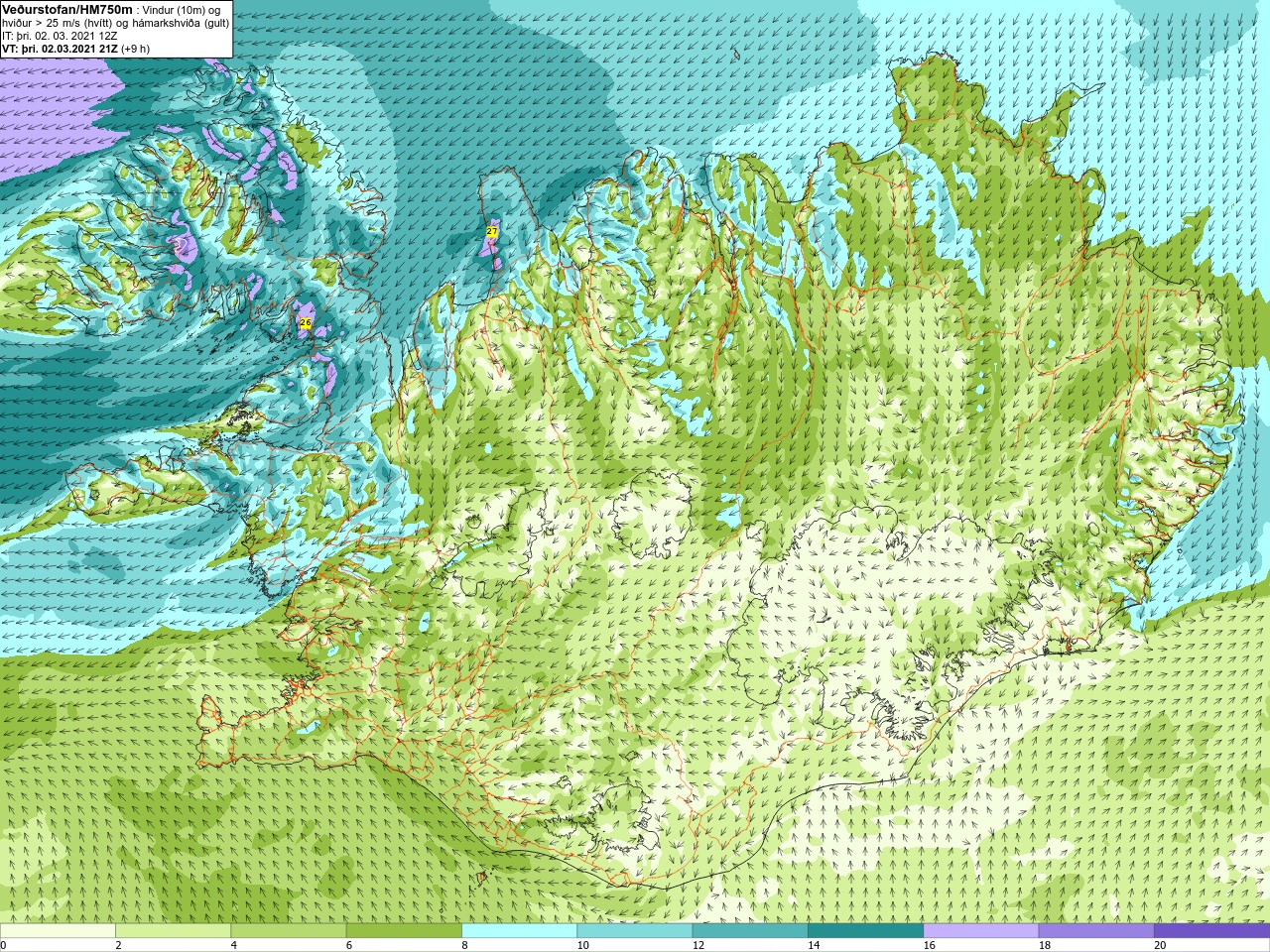Select the dark purple above-20 legend swatch

(x=1211, y=931)
